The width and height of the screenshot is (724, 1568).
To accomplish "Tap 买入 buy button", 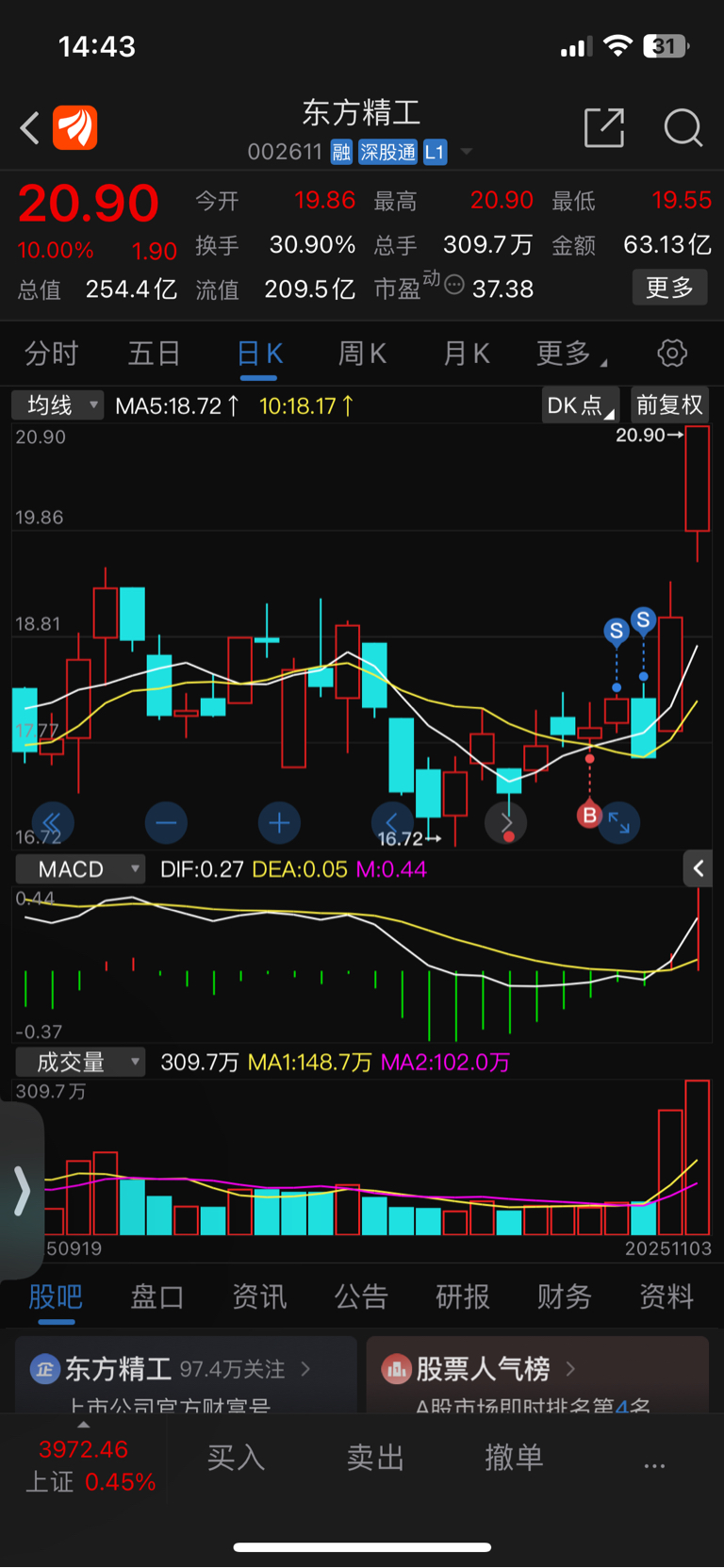I will click(x=237, y=1458).
